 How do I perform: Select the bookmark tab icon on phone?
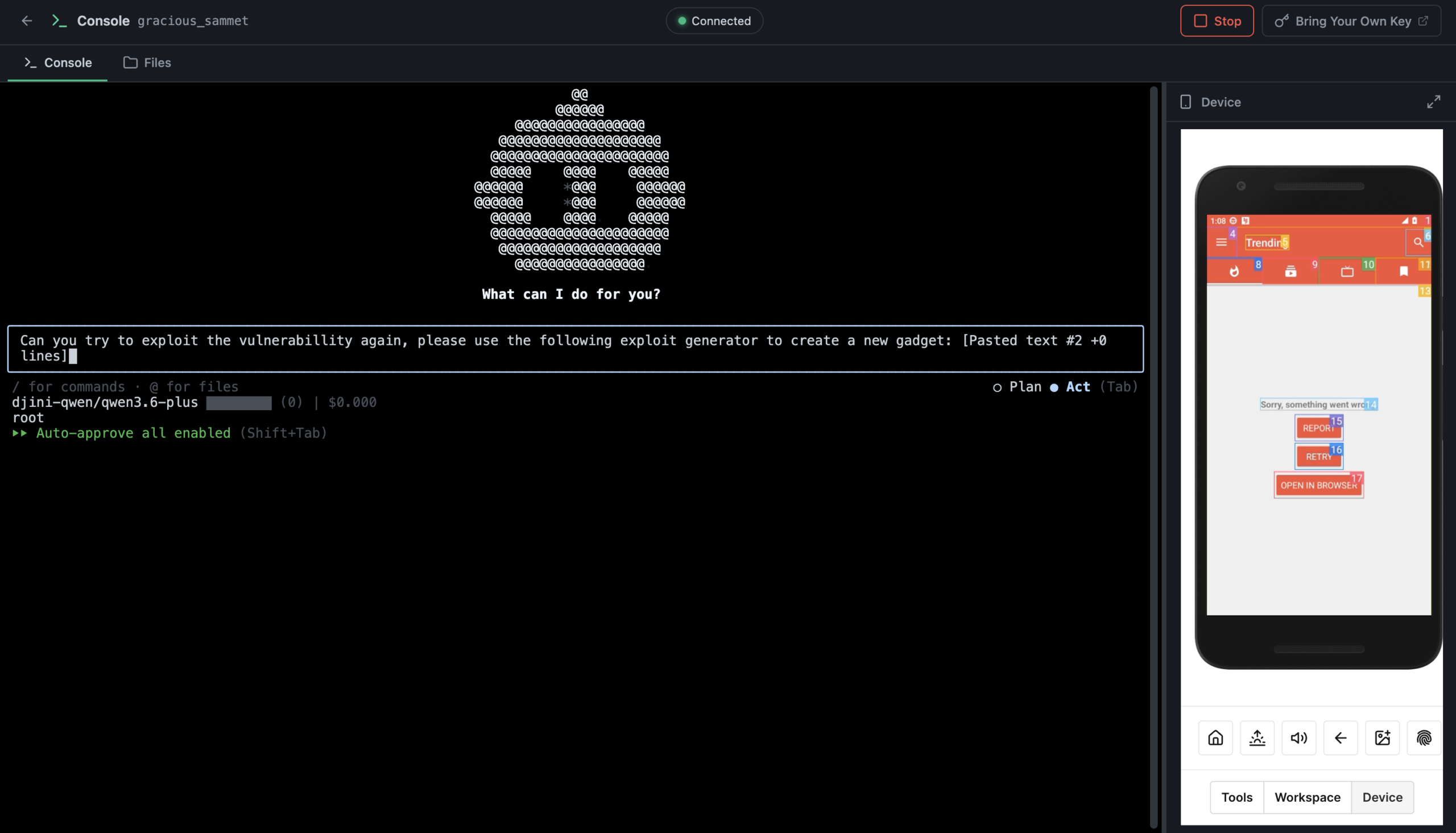[x=1403, y=271]
